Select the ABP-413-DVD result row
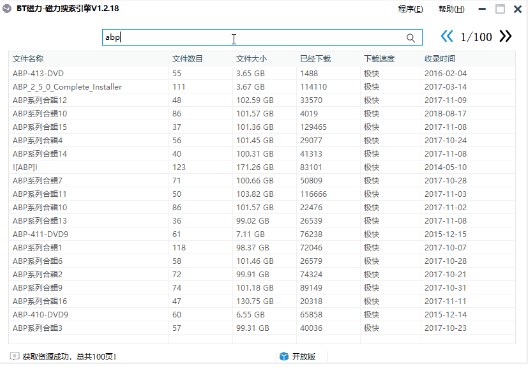 coord(262,73)
